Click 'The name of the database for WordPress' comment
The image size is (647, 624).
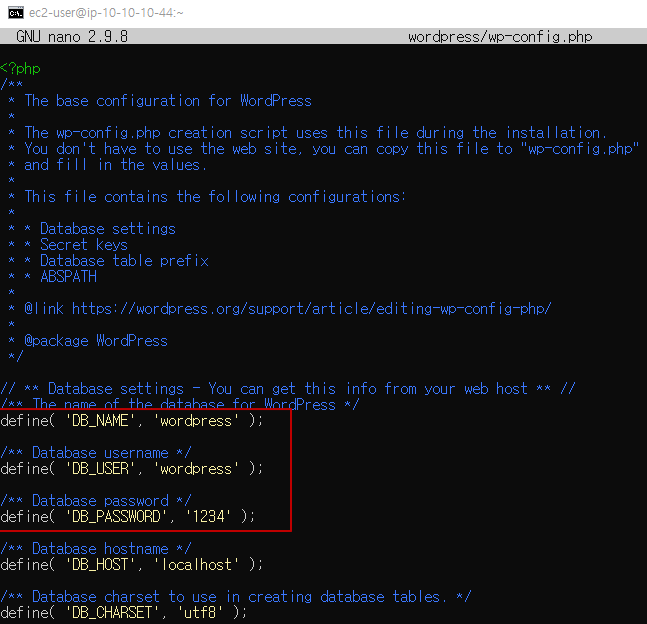pyautogui.click(x=180, y=404)
